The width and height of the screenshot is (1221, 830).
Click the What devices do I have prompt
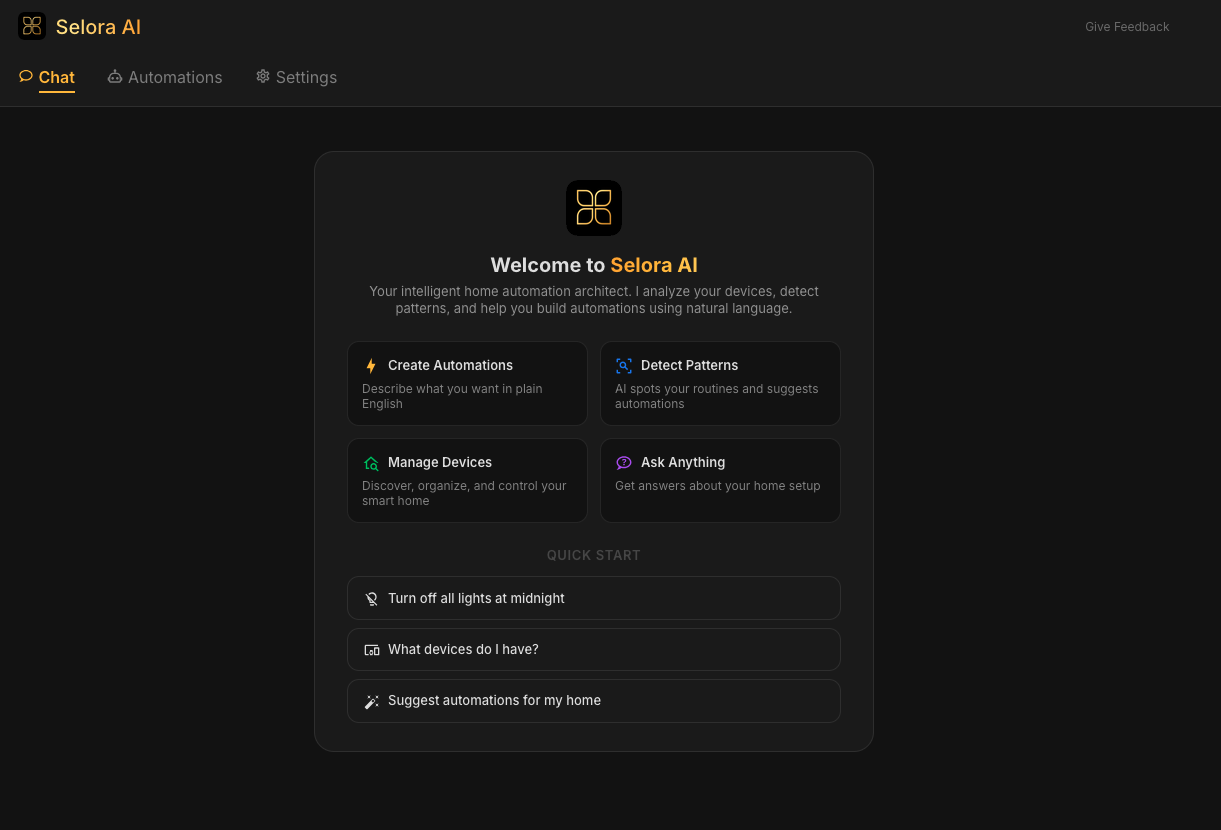[x=593, y=649]
